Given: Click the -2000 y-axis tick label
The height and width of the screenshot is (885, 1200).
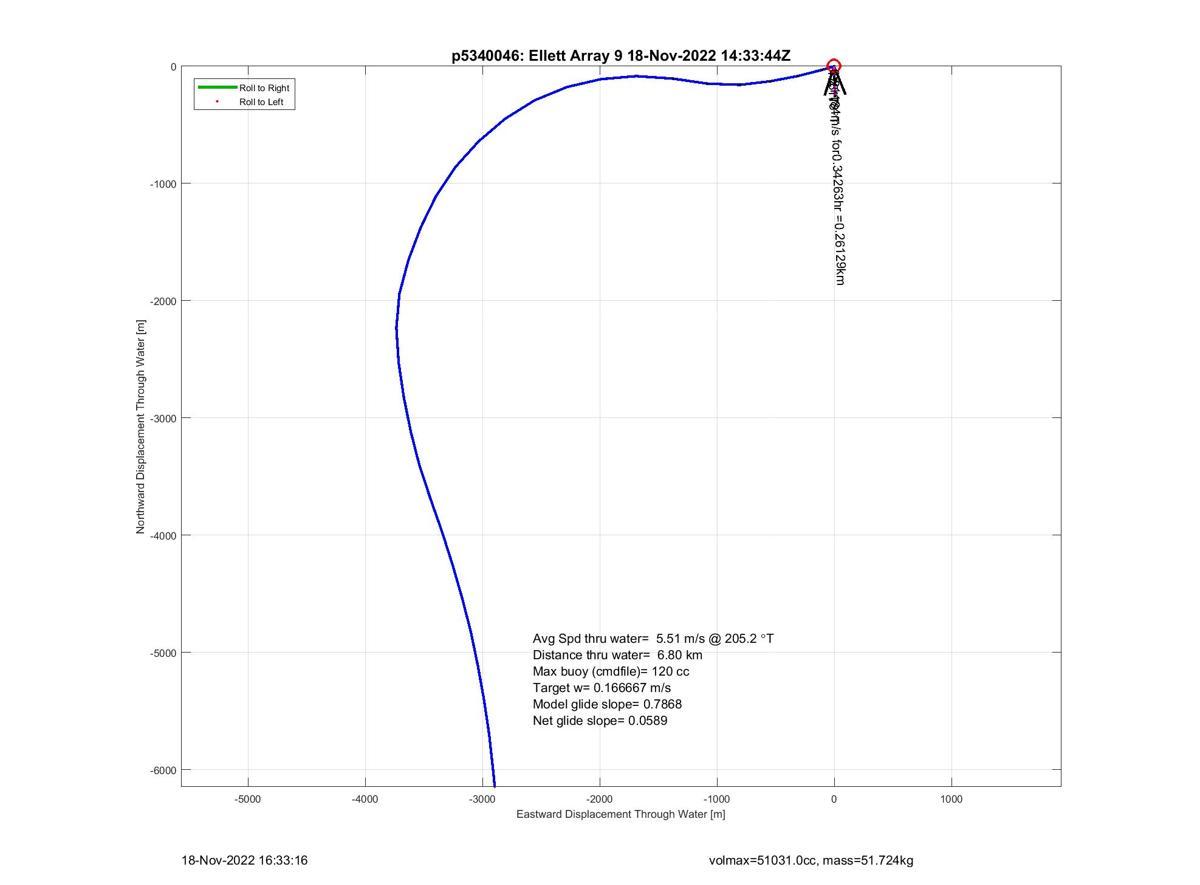Looking at the screenshot, I should coord(163,301).
